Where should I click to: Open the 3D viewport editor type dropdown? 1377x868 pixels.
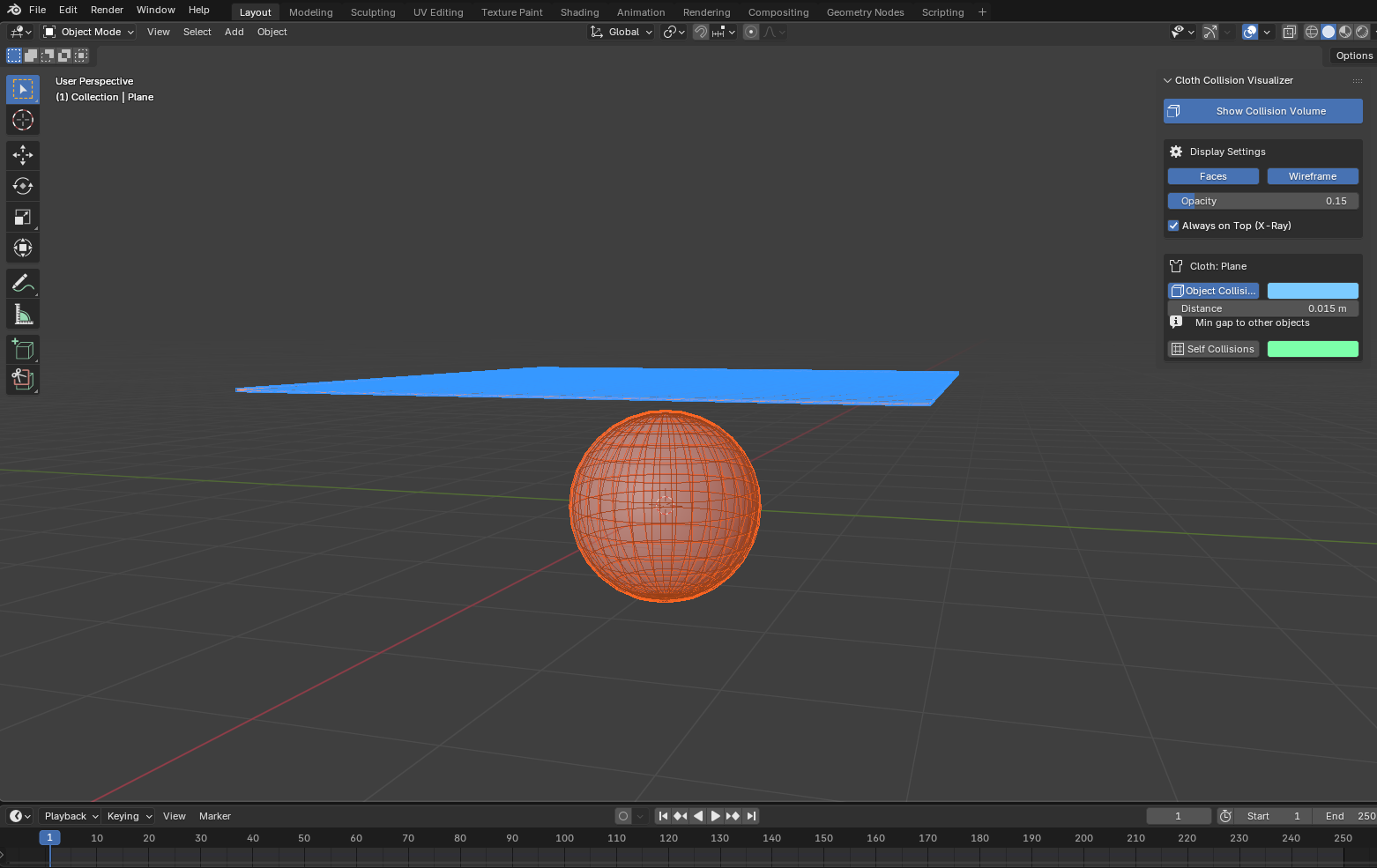20,32
